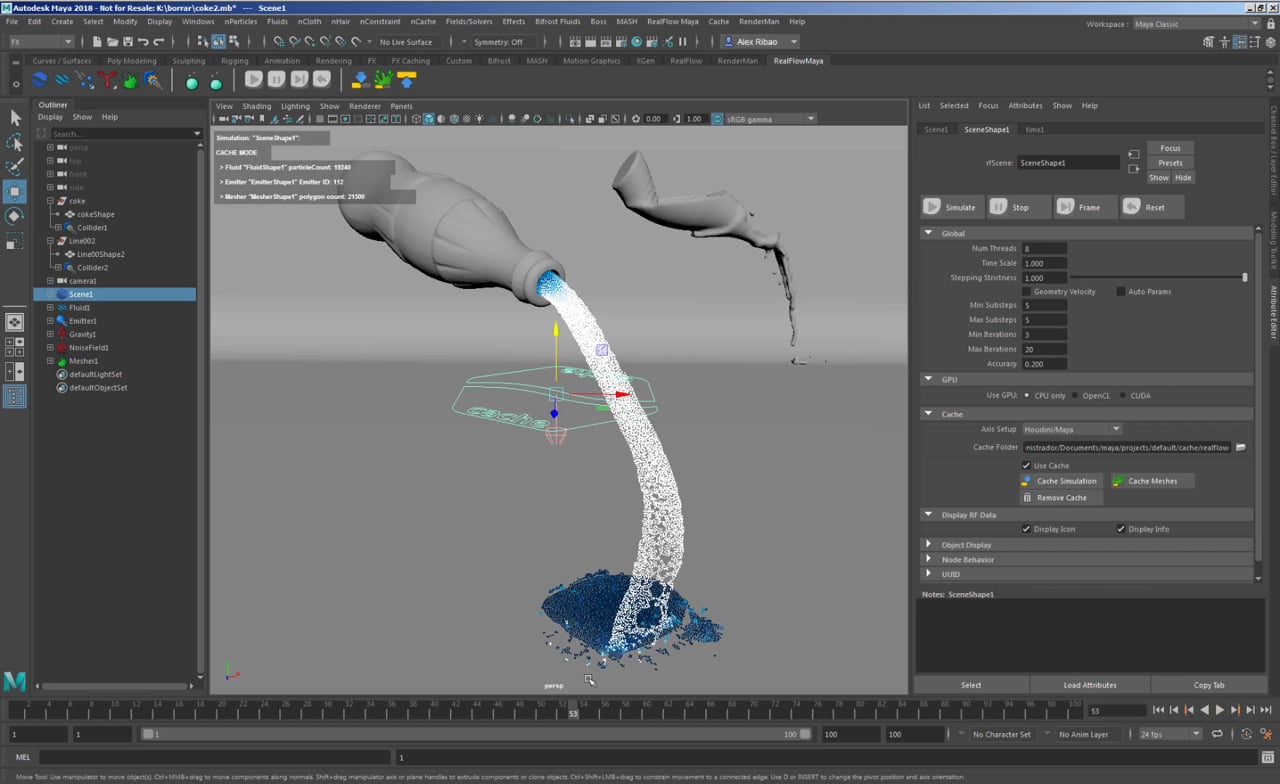Select the CPU only radio button

point(1027,396)
